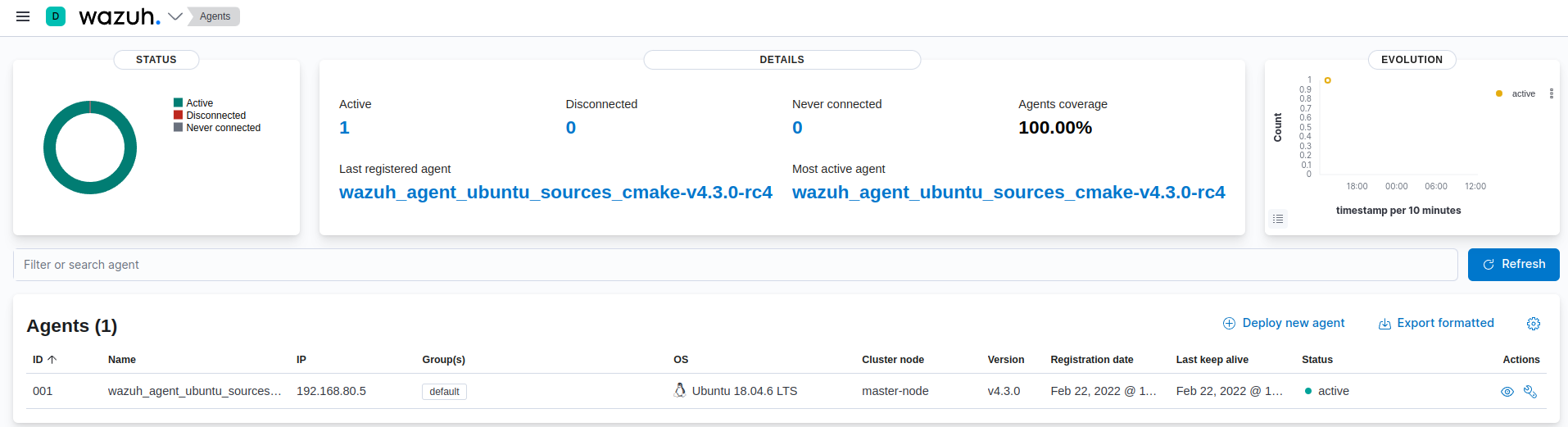
Task: Click the Active legend color swatch
Action: pos(178,102)
